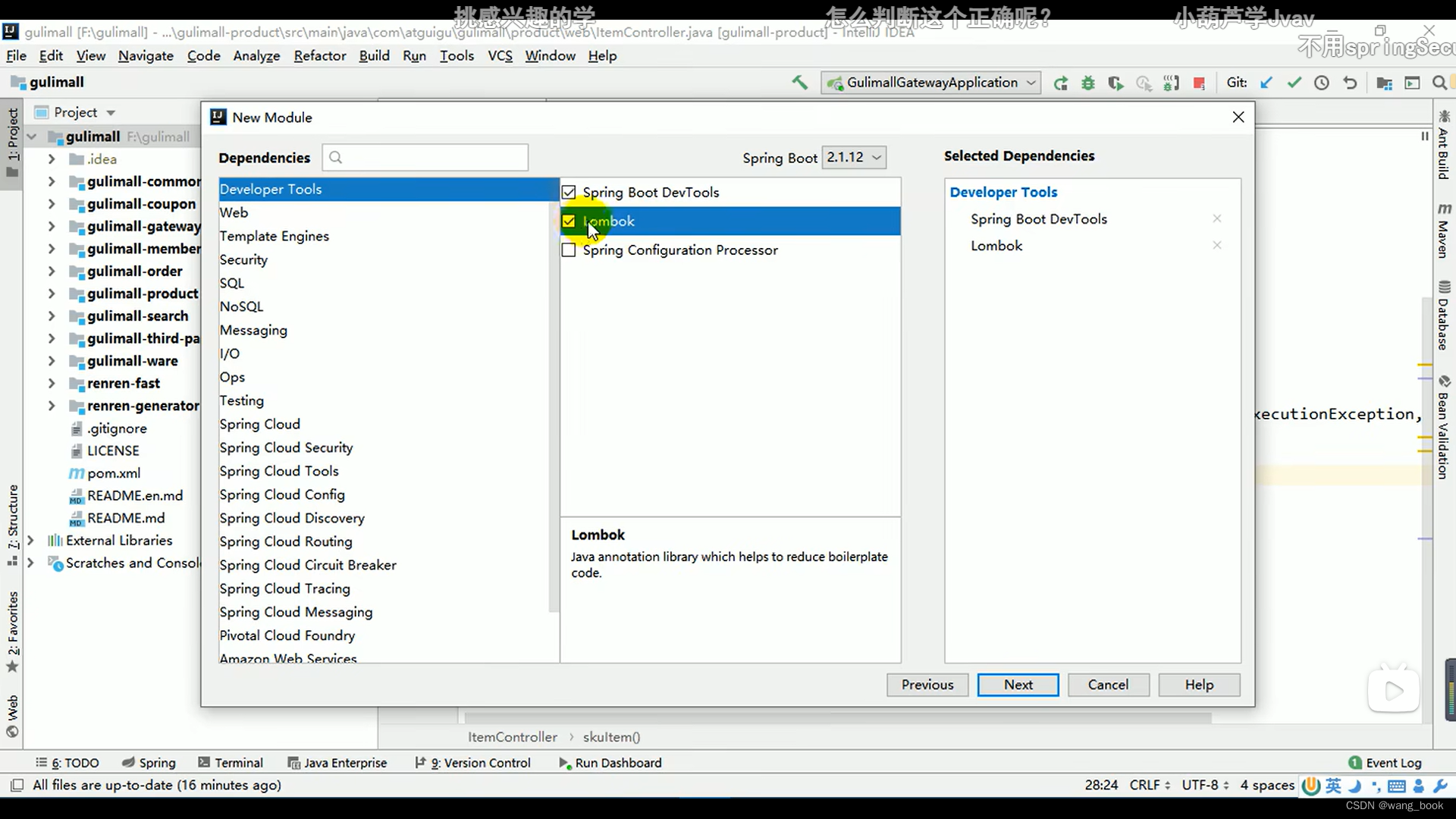This screenshot has width=1456, height=819.
Task: Open the Maven side panel
Action: tap(1444, 231)
